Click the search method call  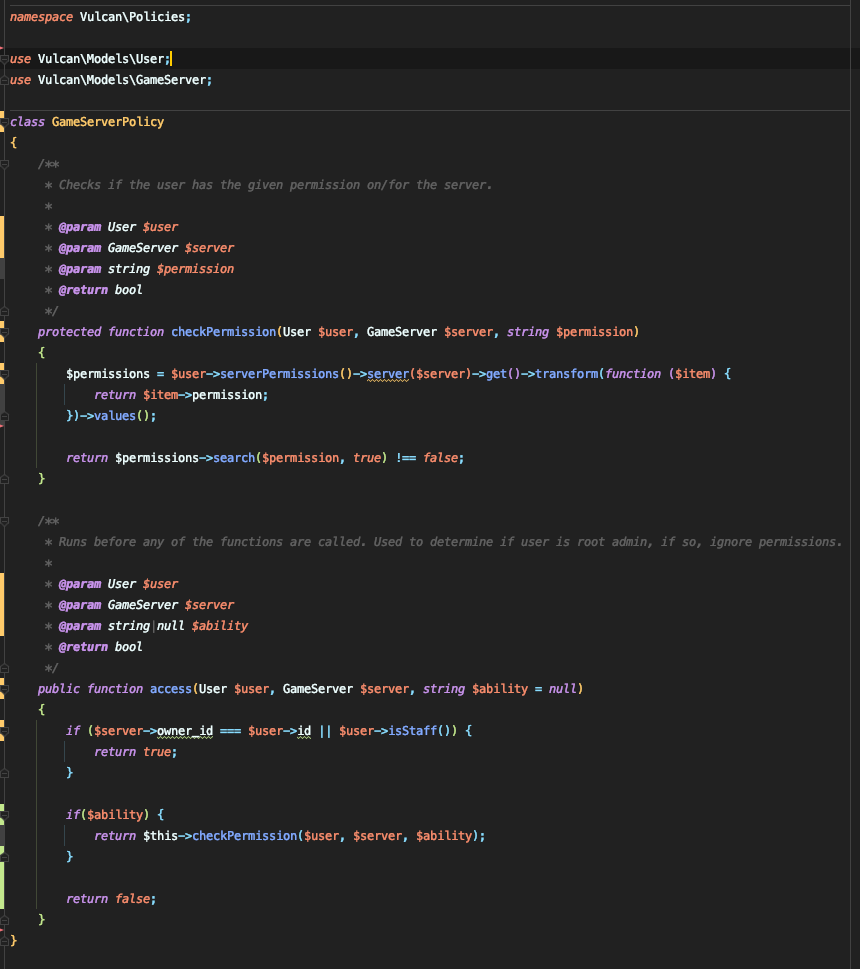[x=232, y=458]
